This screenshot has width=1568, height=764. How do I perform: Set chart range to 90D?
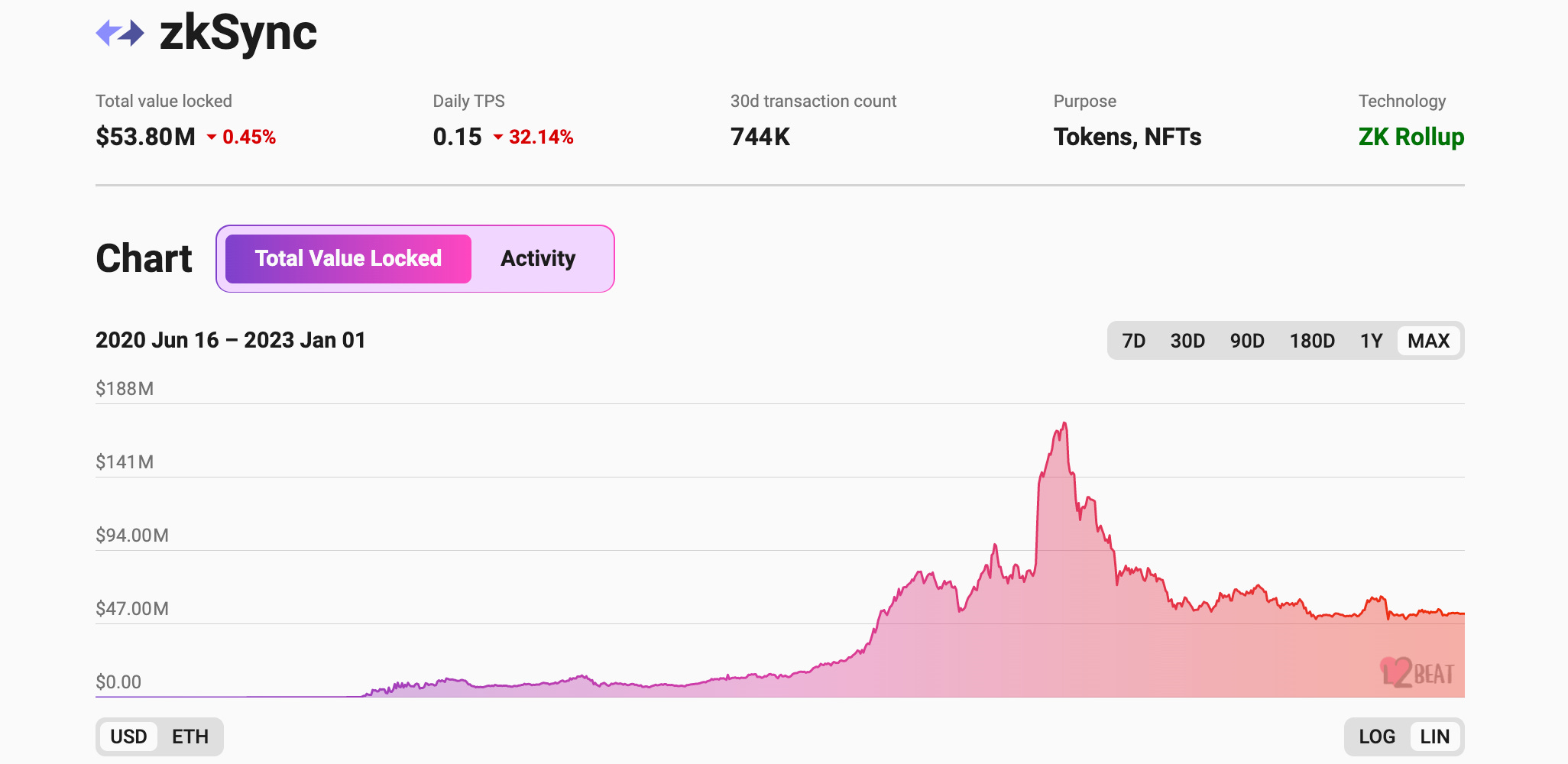(1247, 341)
